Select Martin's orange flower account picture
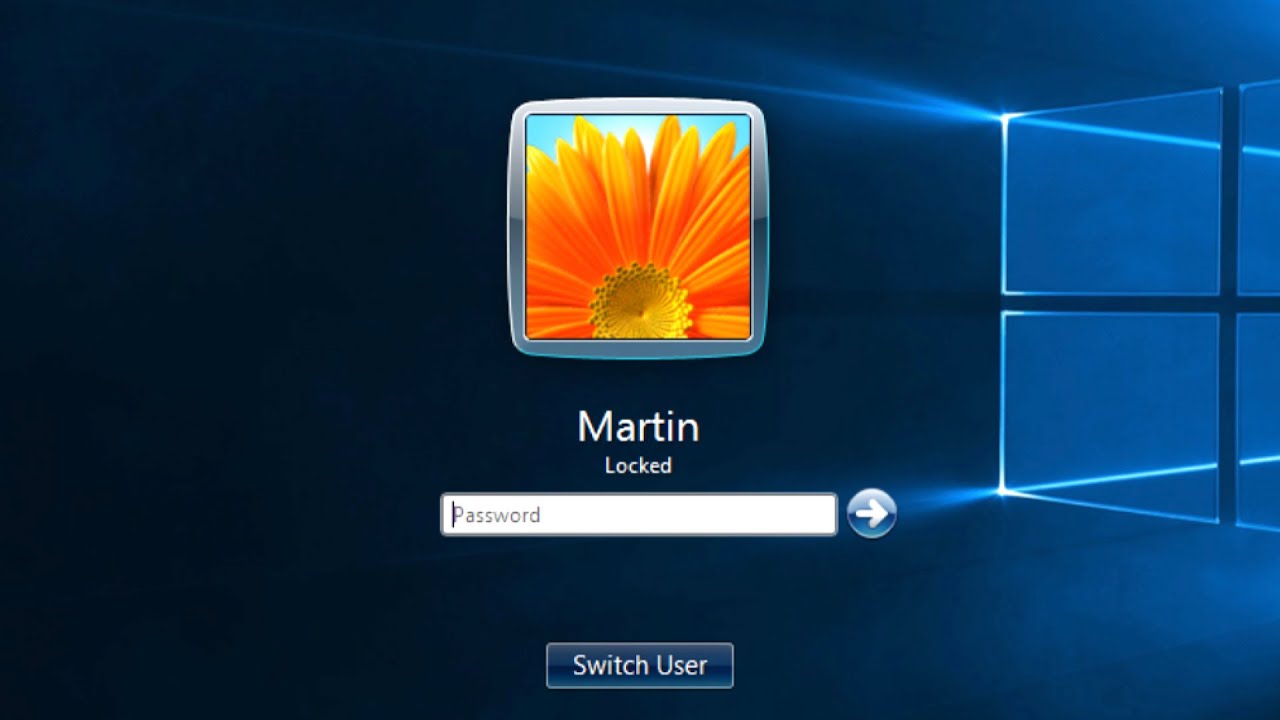Viewport: 1280px width, 720px height. click(x=638, y=227)
